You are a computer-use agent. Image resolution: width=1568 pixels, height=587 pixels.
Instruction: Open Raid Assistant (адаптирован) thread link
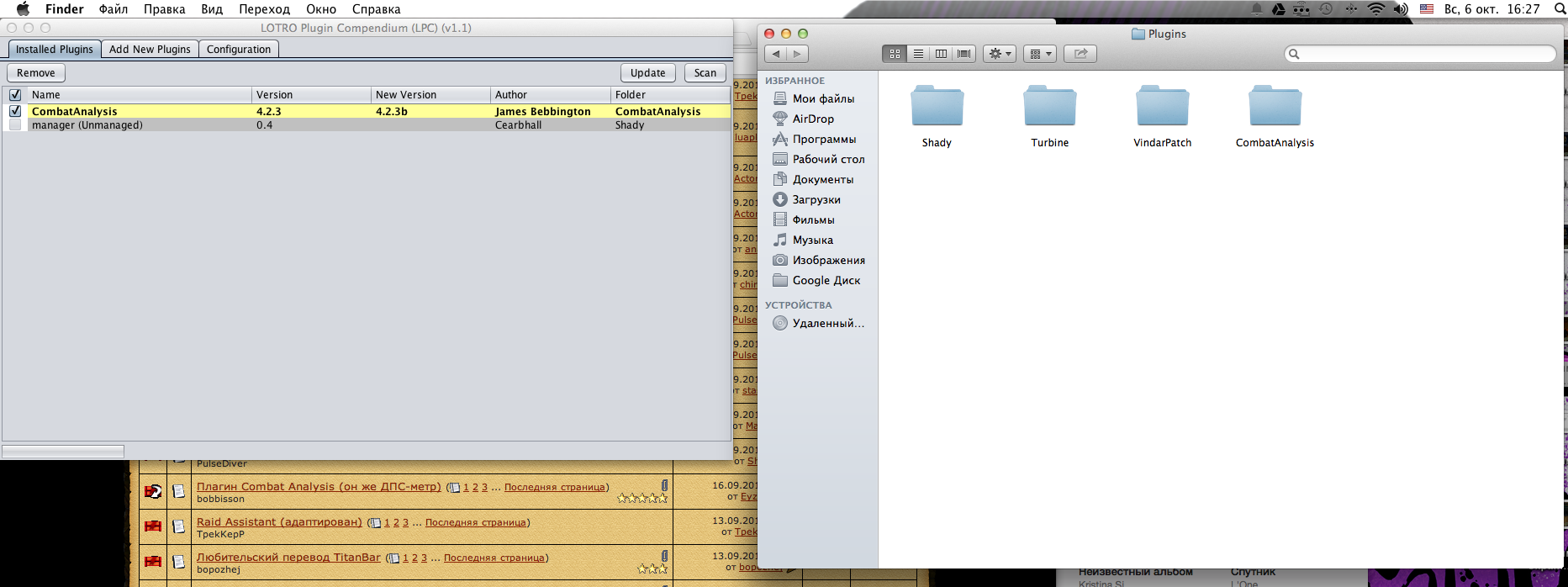(279, 522)
